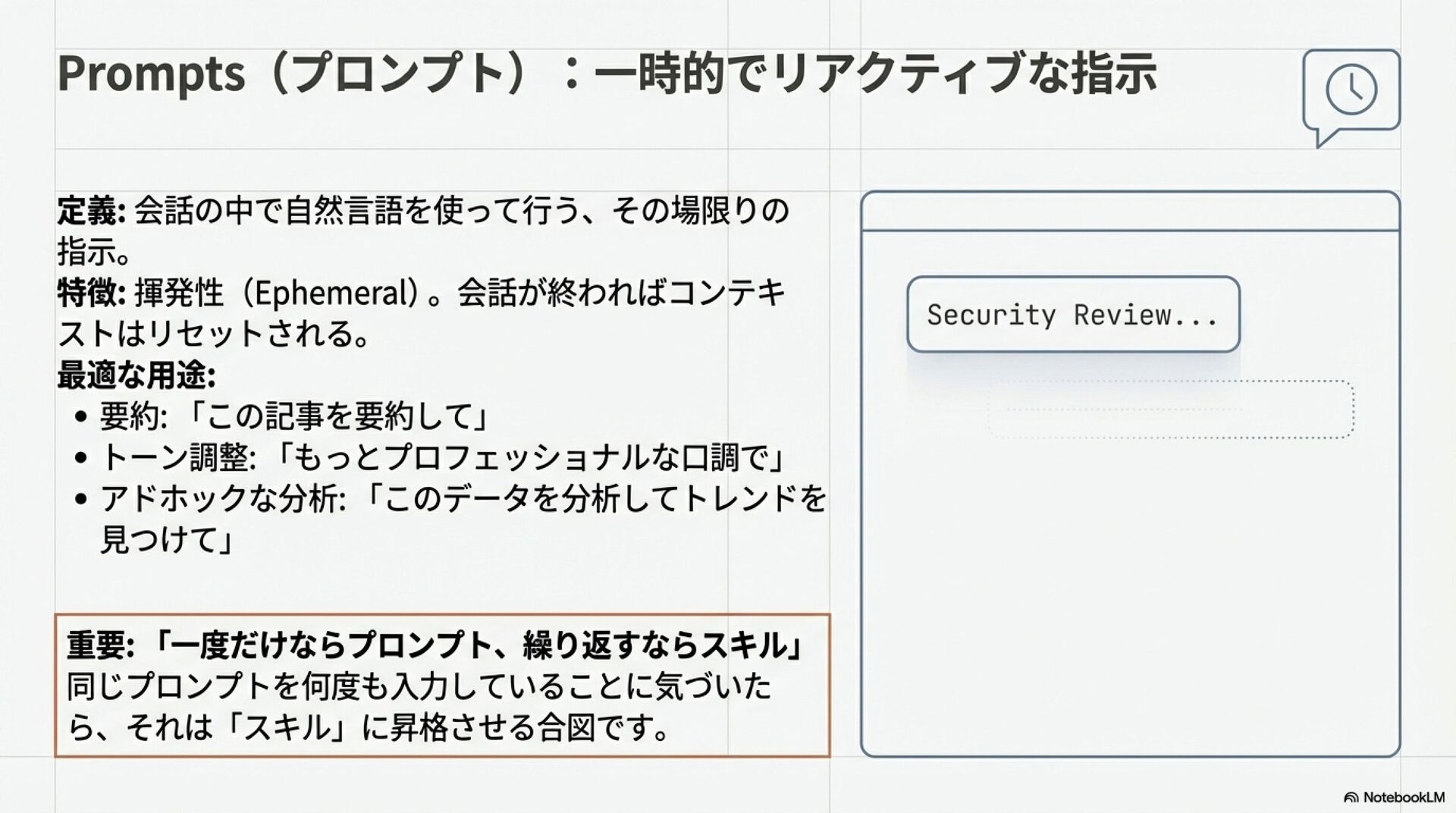The width and height of the screenshot is (1456, 813).
Task: Click the bullet dot before 要約
Action: click(x=82, y=416)
